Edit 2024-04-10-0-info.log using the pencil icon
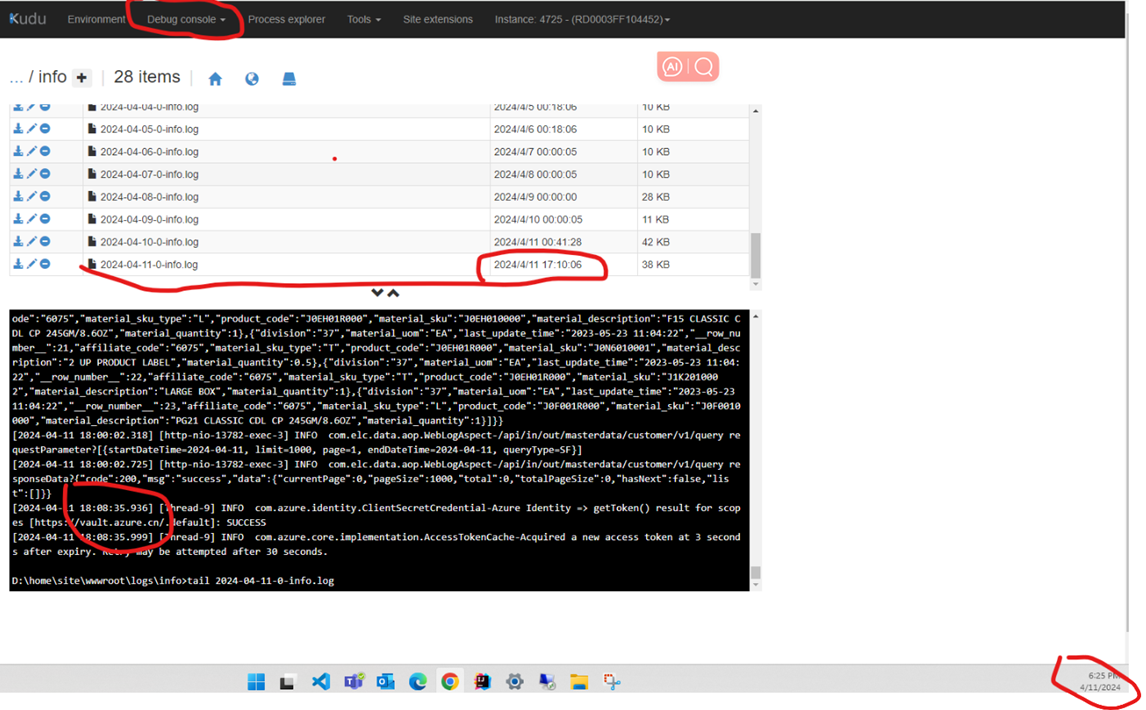This screenshot has width=1146, height=710. [x=32, y=241]
